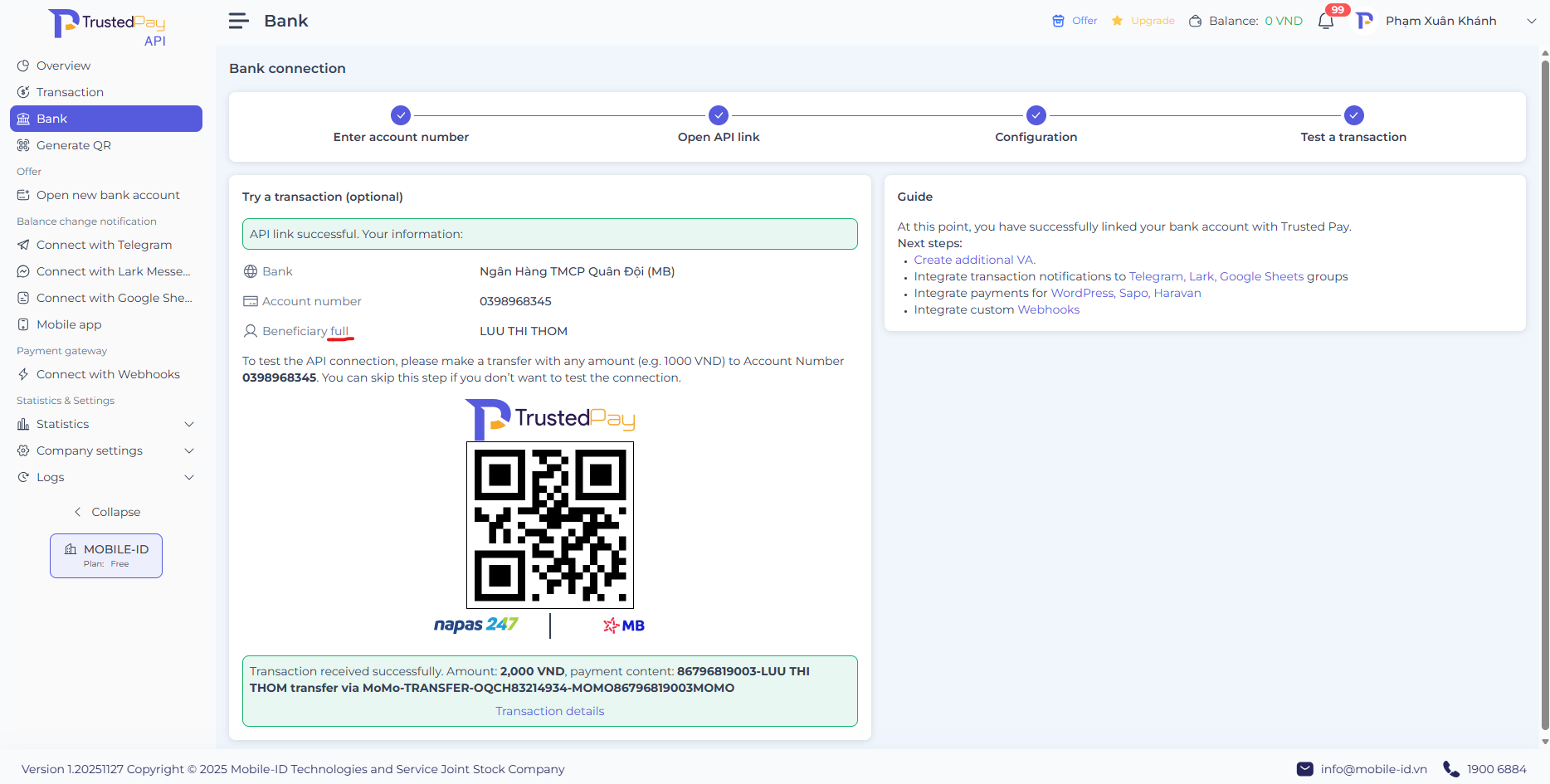Open Connect with Webhooks menu item
Viewport: 1550px width, 784px height.
point(106,374)
